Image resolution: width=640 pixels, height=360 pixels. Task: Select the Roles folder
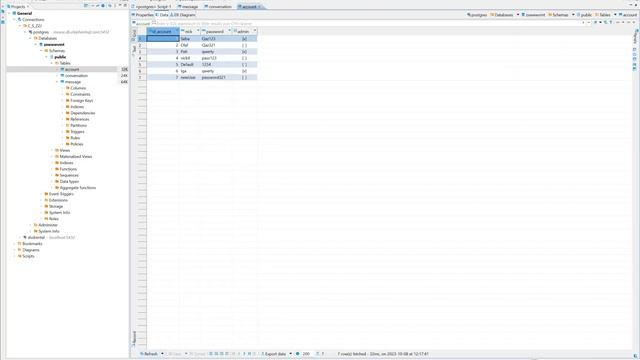[53, 219]
